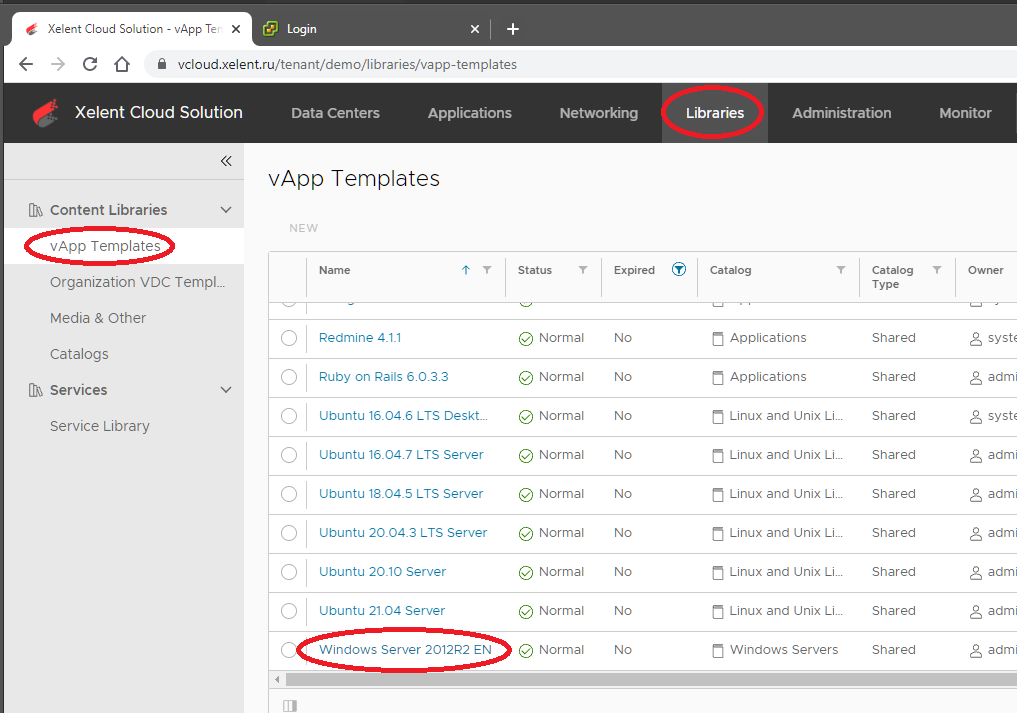Open the Data Centers menu

coord(335,113)
